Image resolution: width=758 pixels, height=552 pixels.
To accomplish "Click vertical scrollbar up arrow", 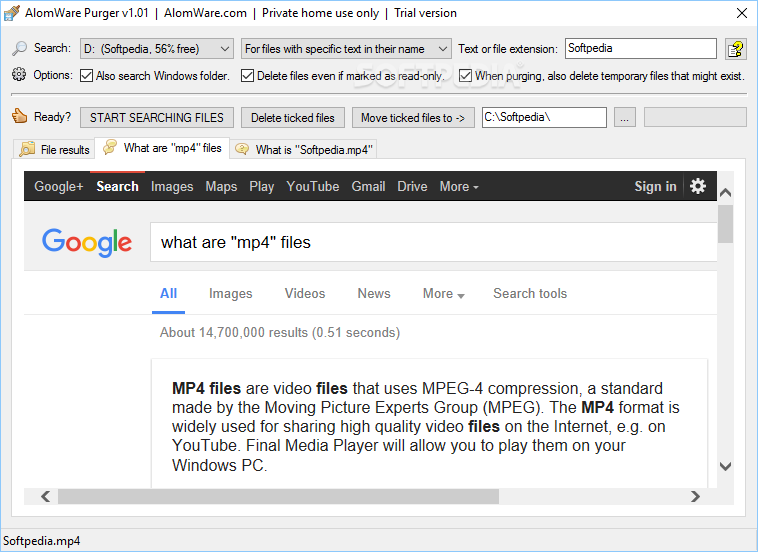I will point(725,193).
